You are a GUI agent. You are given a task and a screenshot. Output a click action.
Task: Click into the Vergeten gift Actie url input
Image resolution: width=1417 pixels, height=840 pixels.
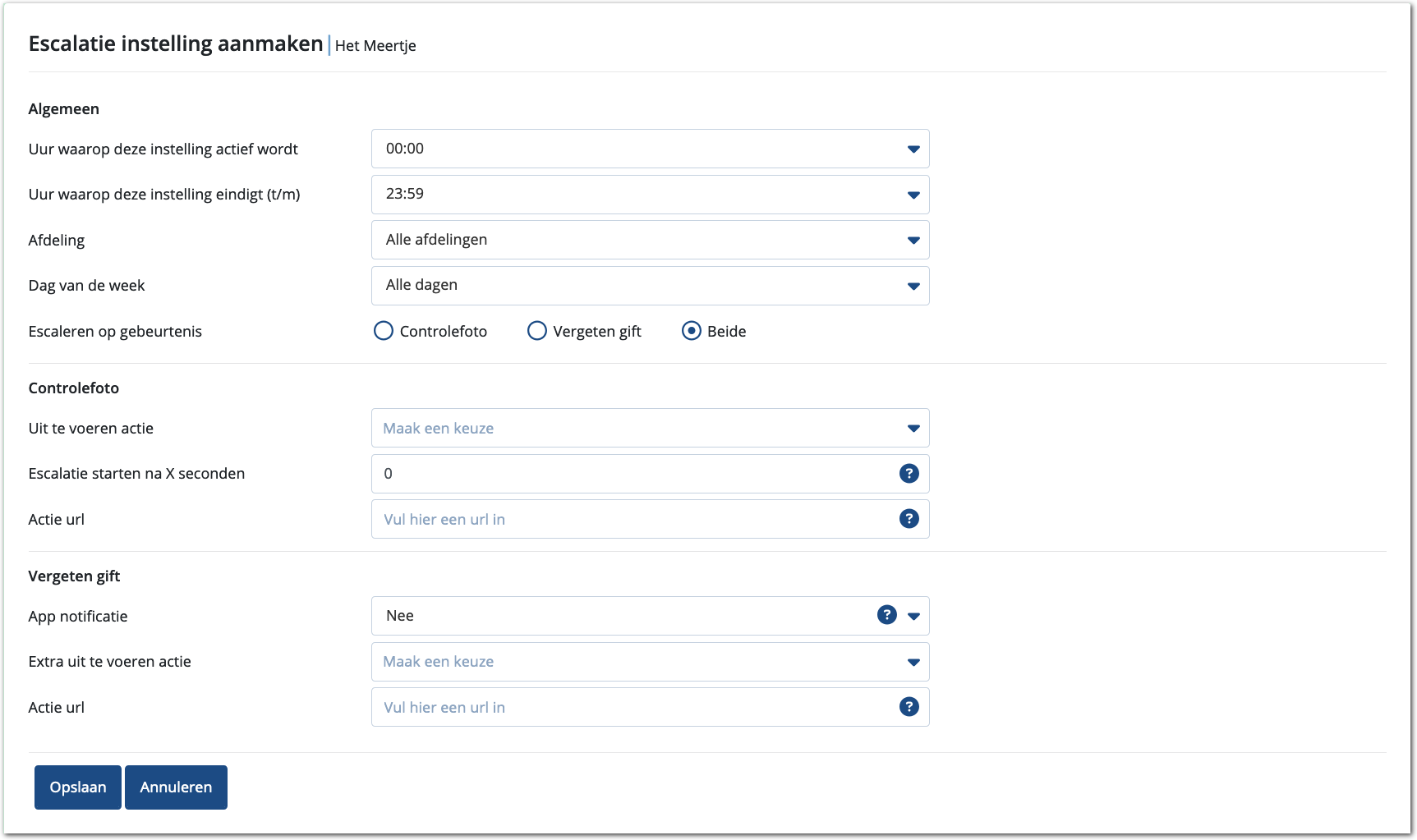tap(633, 707)
